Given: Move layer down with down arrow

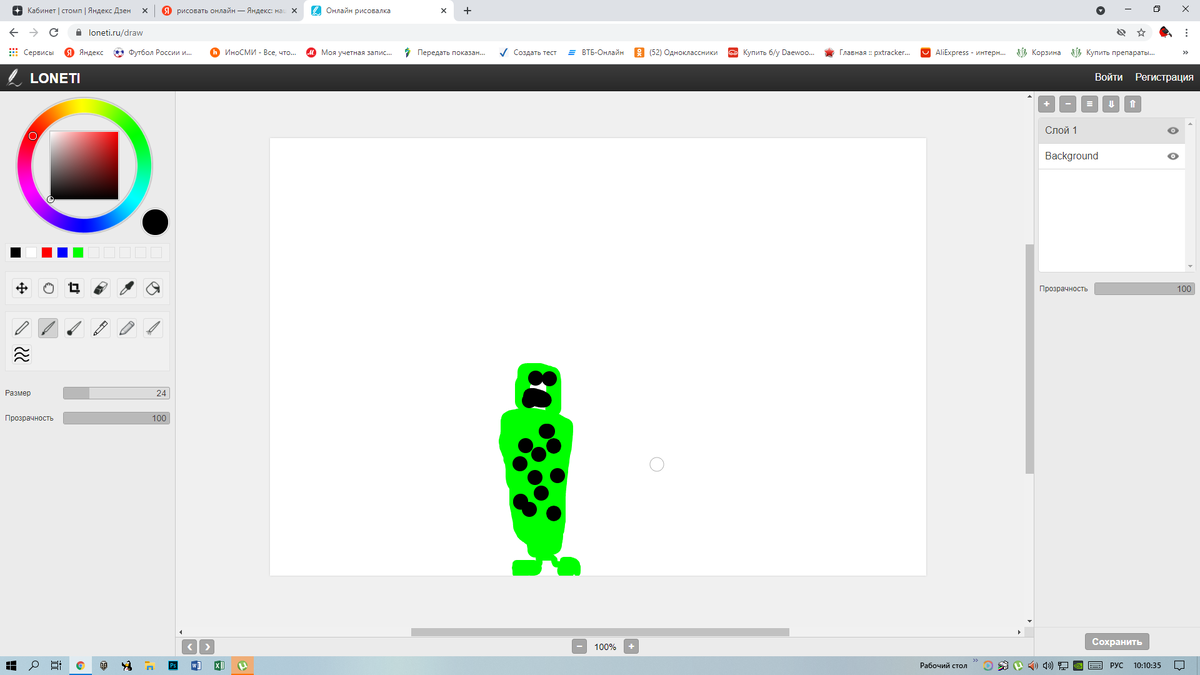Looking at the screenshot, I should 1111,104.
